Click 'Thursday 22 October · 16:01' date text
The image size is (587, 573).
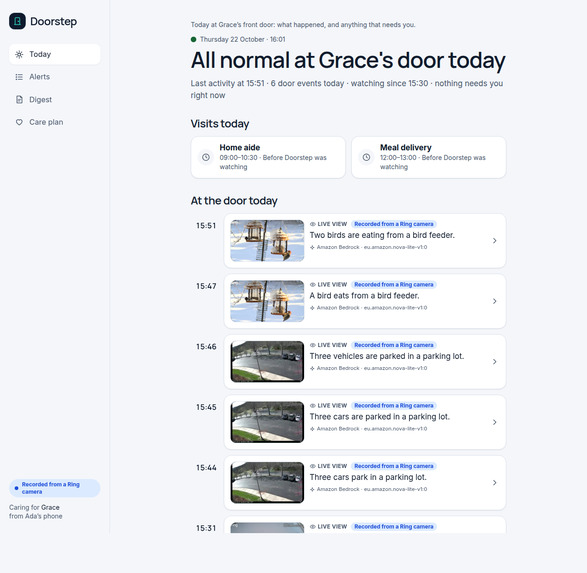click(x=243, y=39)
